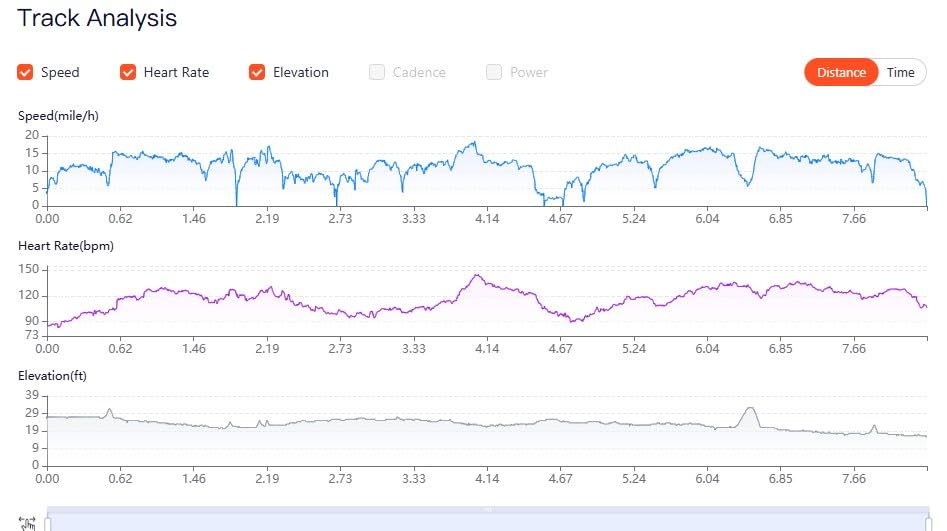Select the Distance axis mode

[841, 72]
